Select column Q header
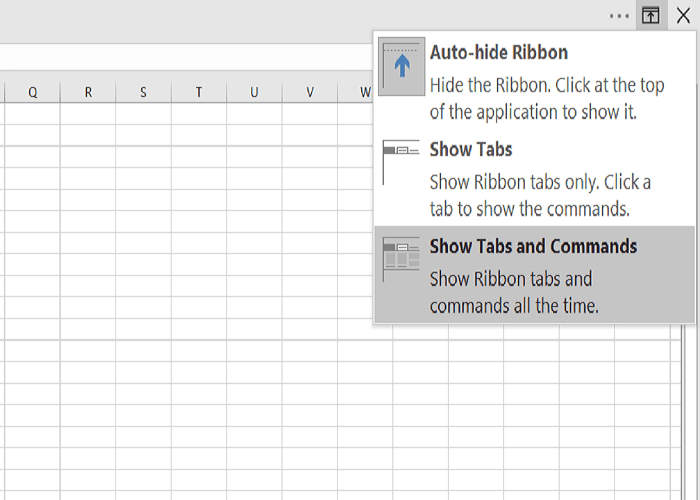 pyautogui.click(x=32, y=92)
